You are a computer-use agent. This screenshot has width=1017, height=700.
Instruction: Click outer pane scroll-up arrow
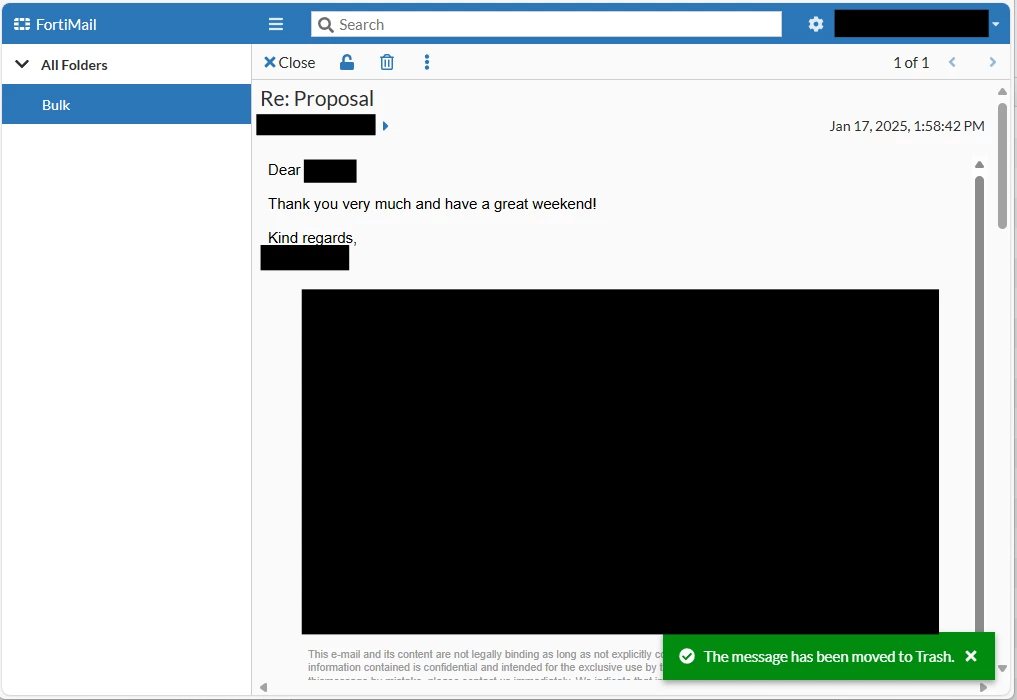(1002, 91)
